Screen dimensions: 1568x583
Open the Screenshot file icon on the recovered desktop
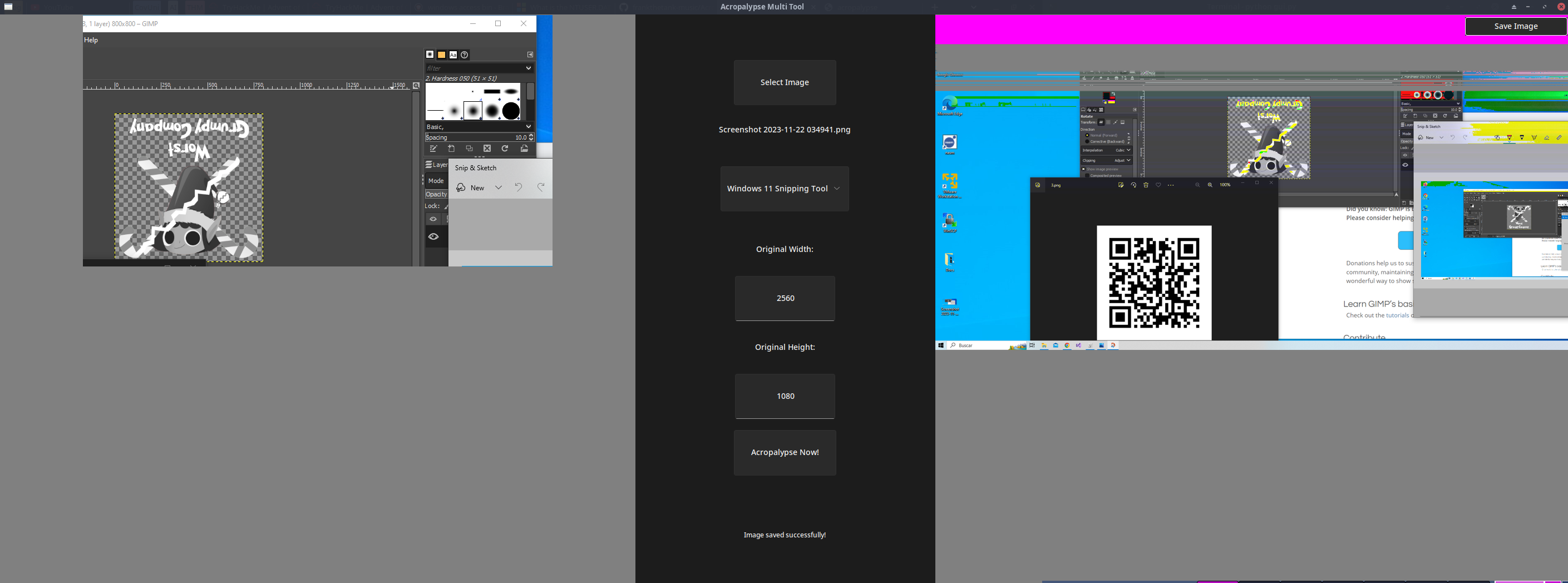pyautogui.click(x=950, y=307)
